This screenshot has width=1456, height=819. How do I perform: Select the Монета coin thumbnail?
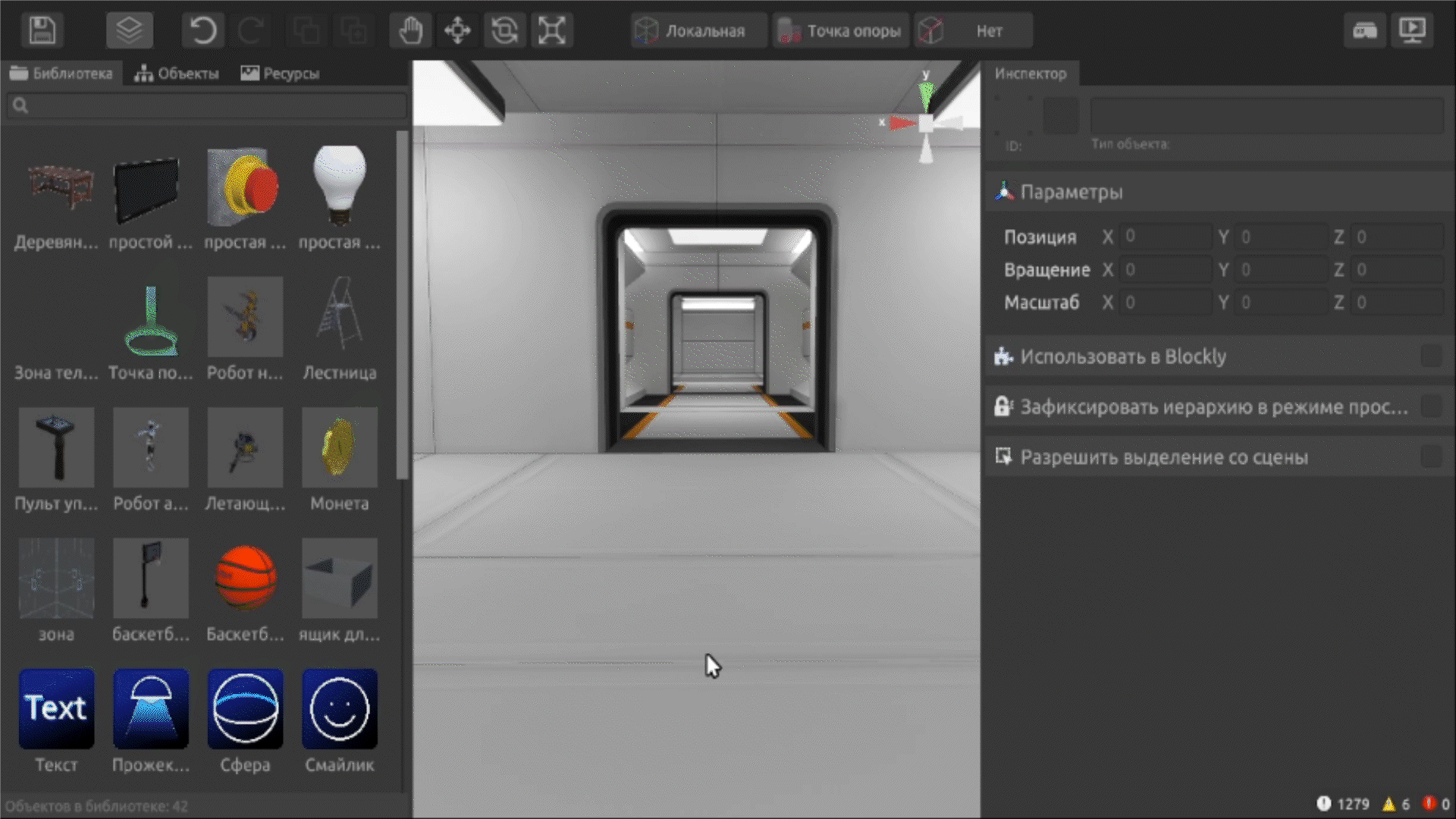pyautogui.click(x=339, y=449)
